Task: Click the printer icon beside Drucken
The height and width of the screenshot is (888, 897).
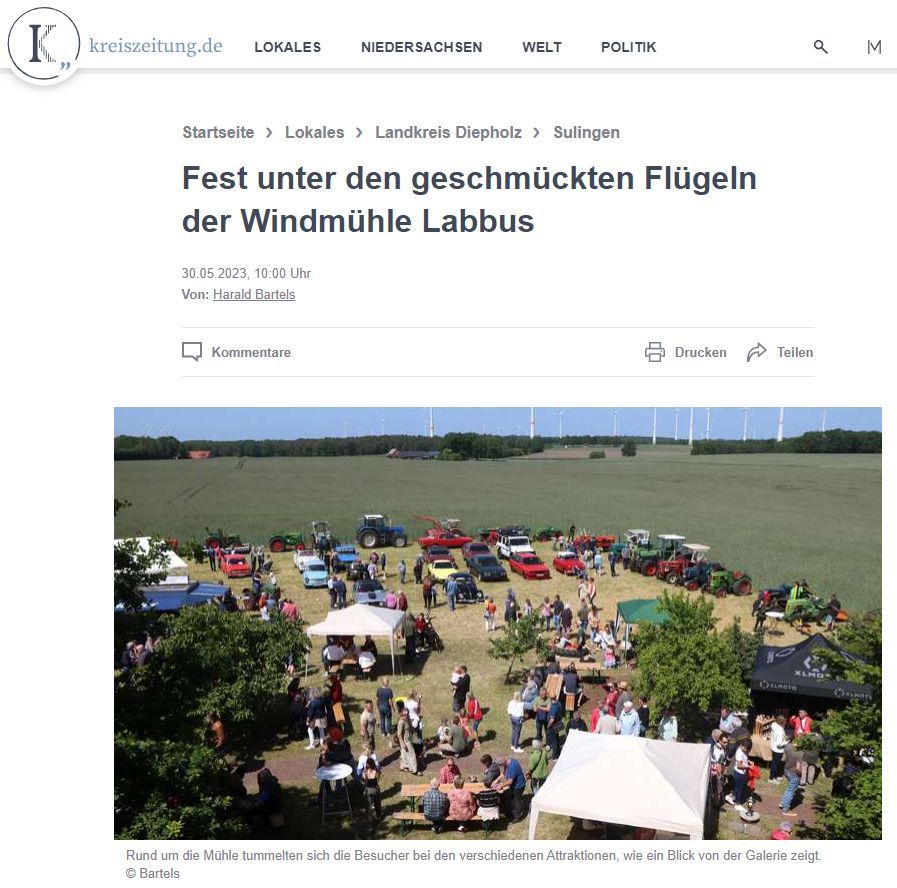Action: point(655,352)
